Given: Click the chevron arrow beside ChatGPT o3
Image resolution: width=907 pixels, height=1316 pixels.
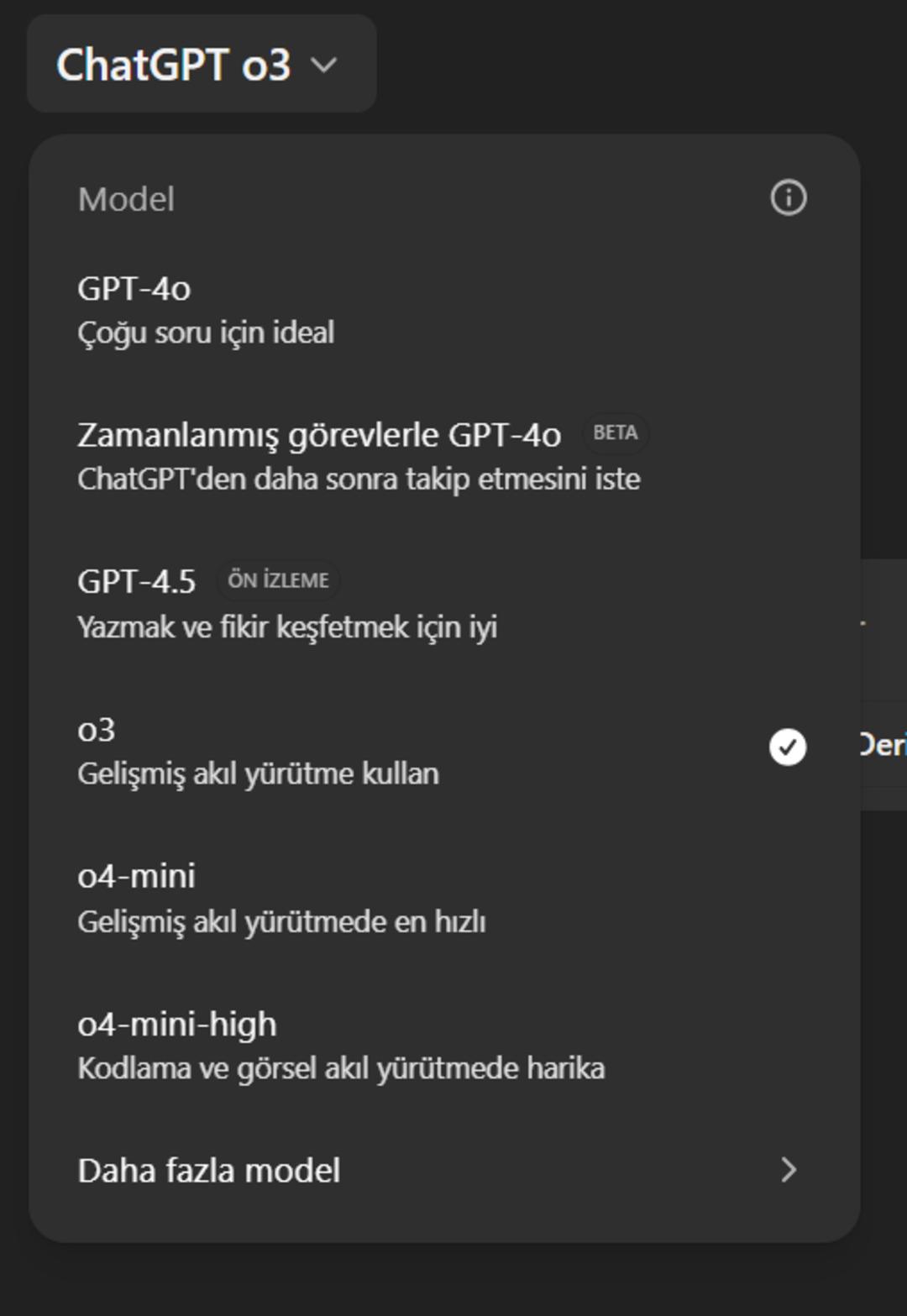Looking at the screenshot, I should (323, 65).
